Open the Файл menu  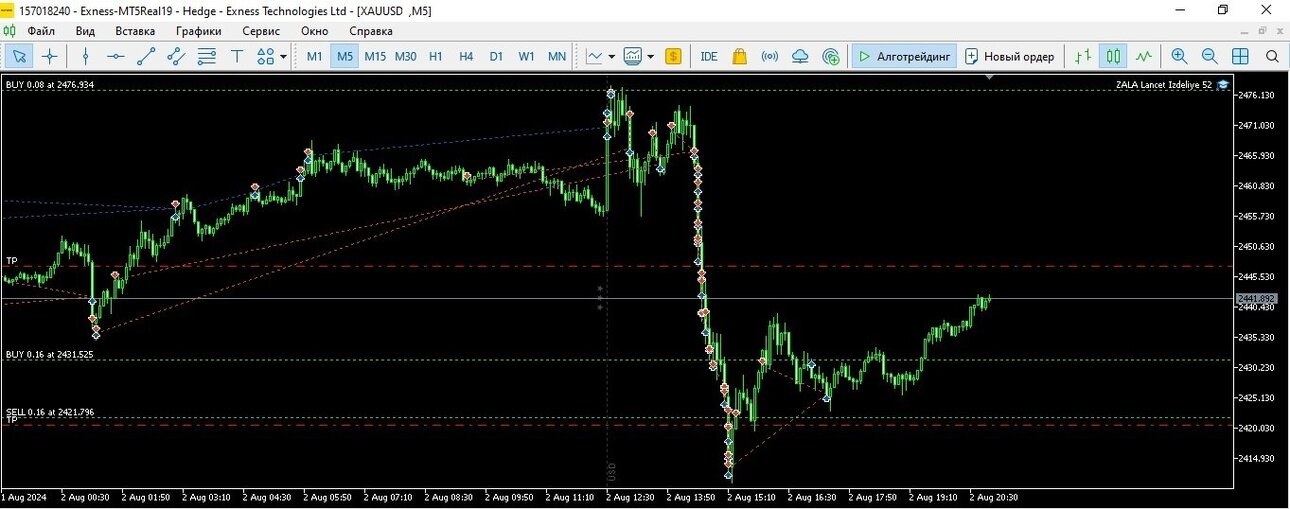41,30
